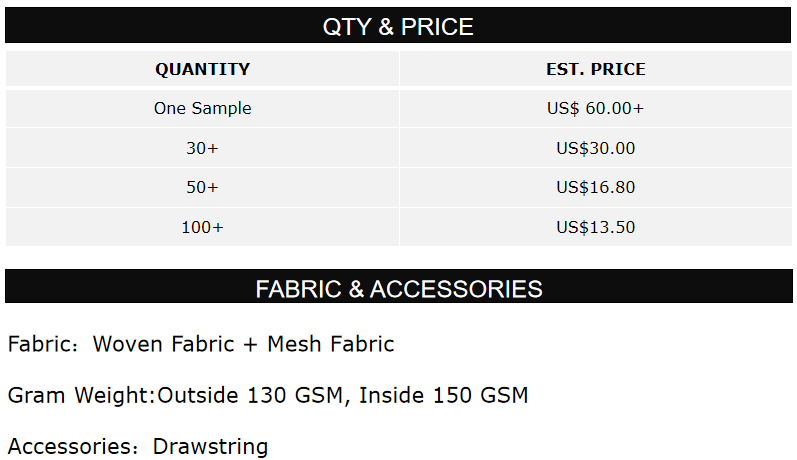797x460 pixels.
Task: Select the 50+ quantity cell
Action: tap(202, 187)
